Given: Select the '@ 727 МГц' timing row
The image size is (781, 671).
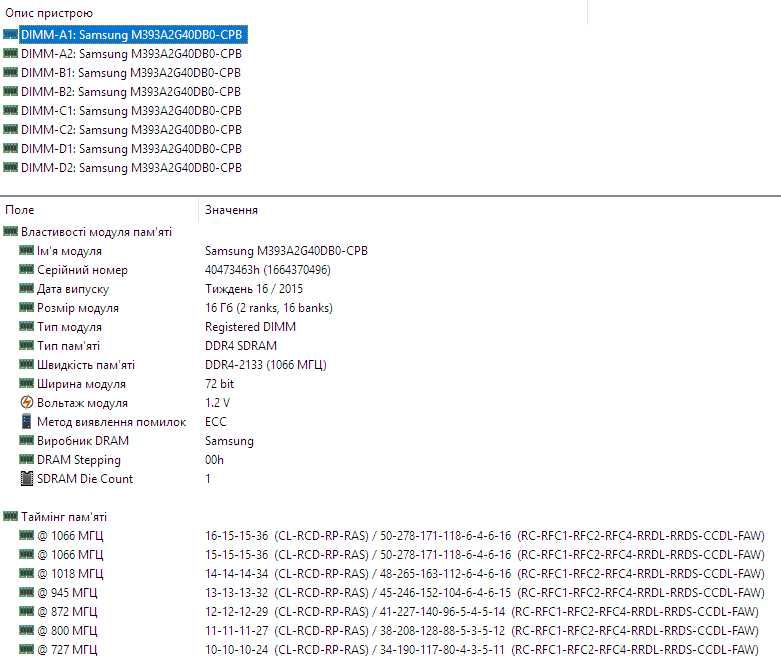Looking at the screenshot, I should pos(389,649).
